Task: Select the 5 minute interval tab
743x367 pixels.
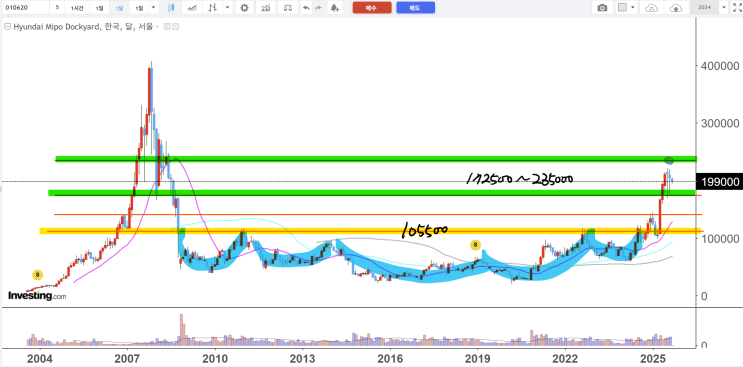Action: [x=57, y=8]
